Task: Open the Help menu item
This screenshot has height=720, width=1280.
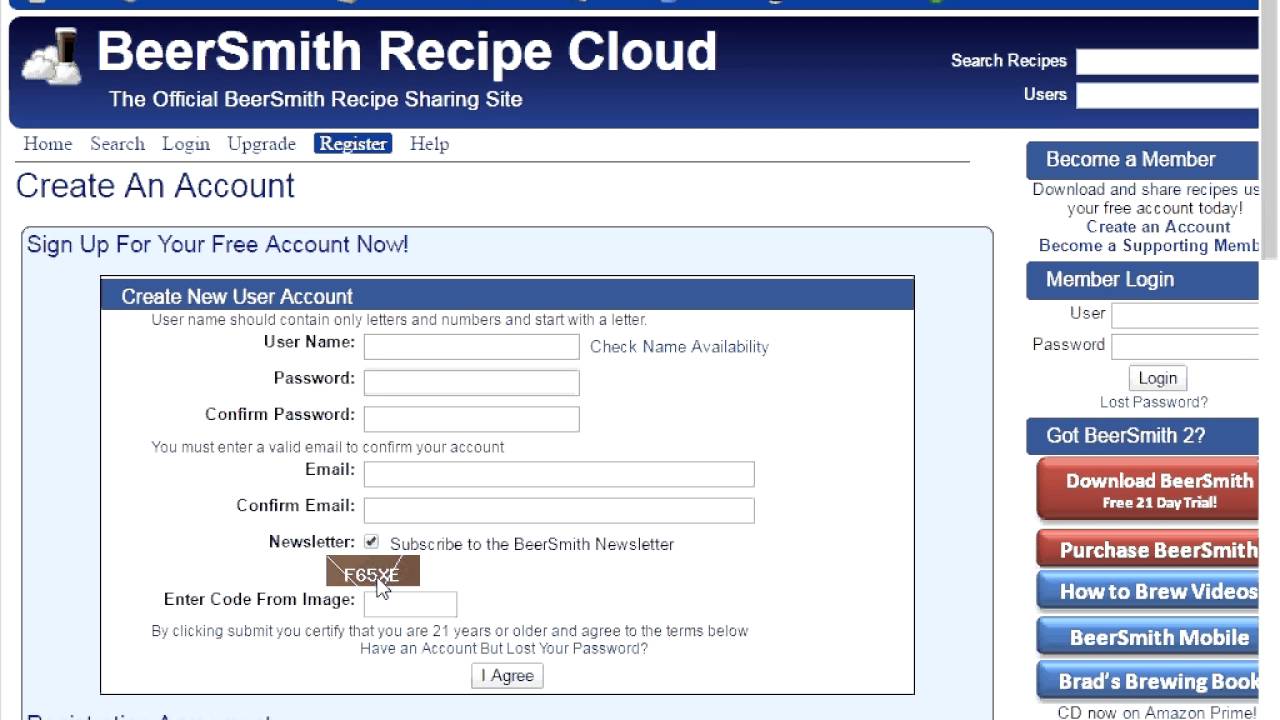Action: tap(429, 144)
